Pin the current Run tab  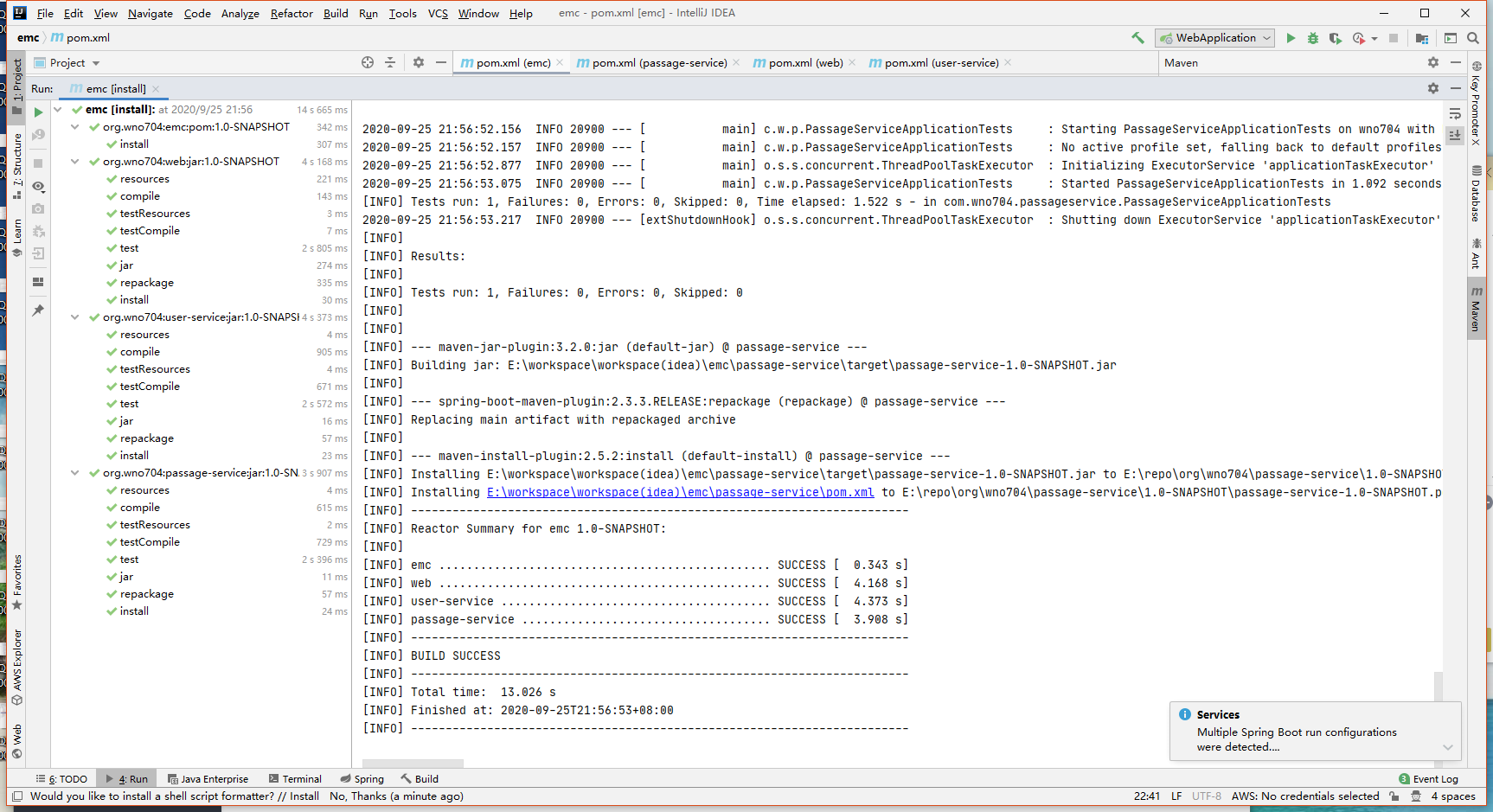[x=38, y=310]
